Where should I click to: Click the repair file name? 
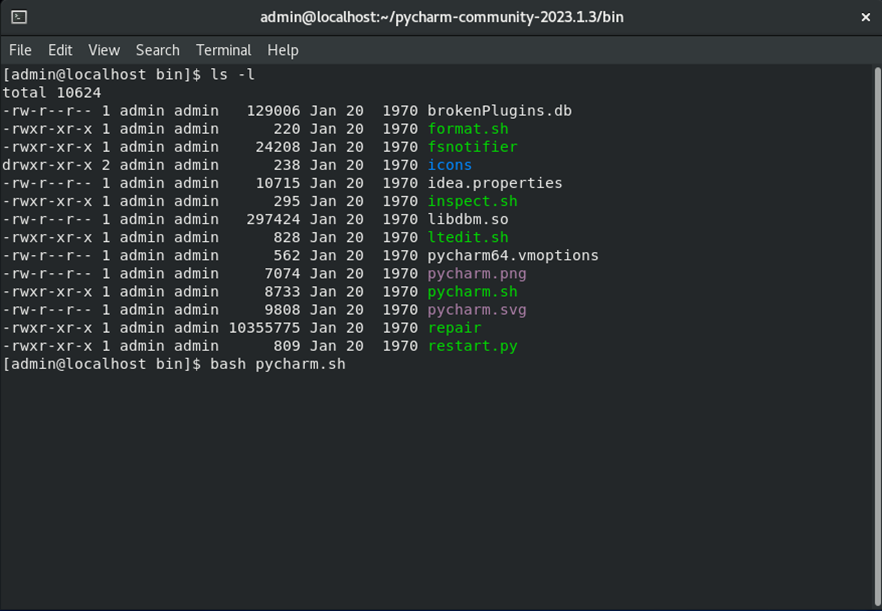(x=454, y=327)
